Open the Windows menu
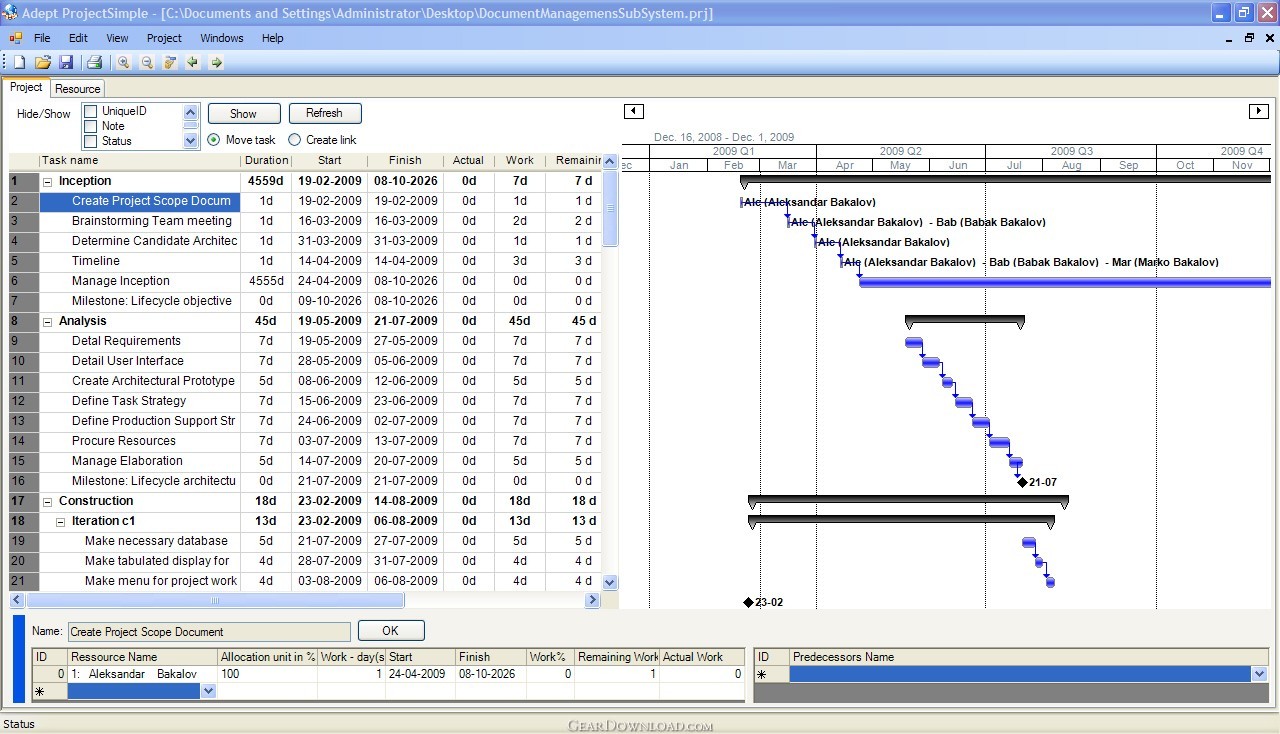 pyautogui.click(x=222, y=38)
